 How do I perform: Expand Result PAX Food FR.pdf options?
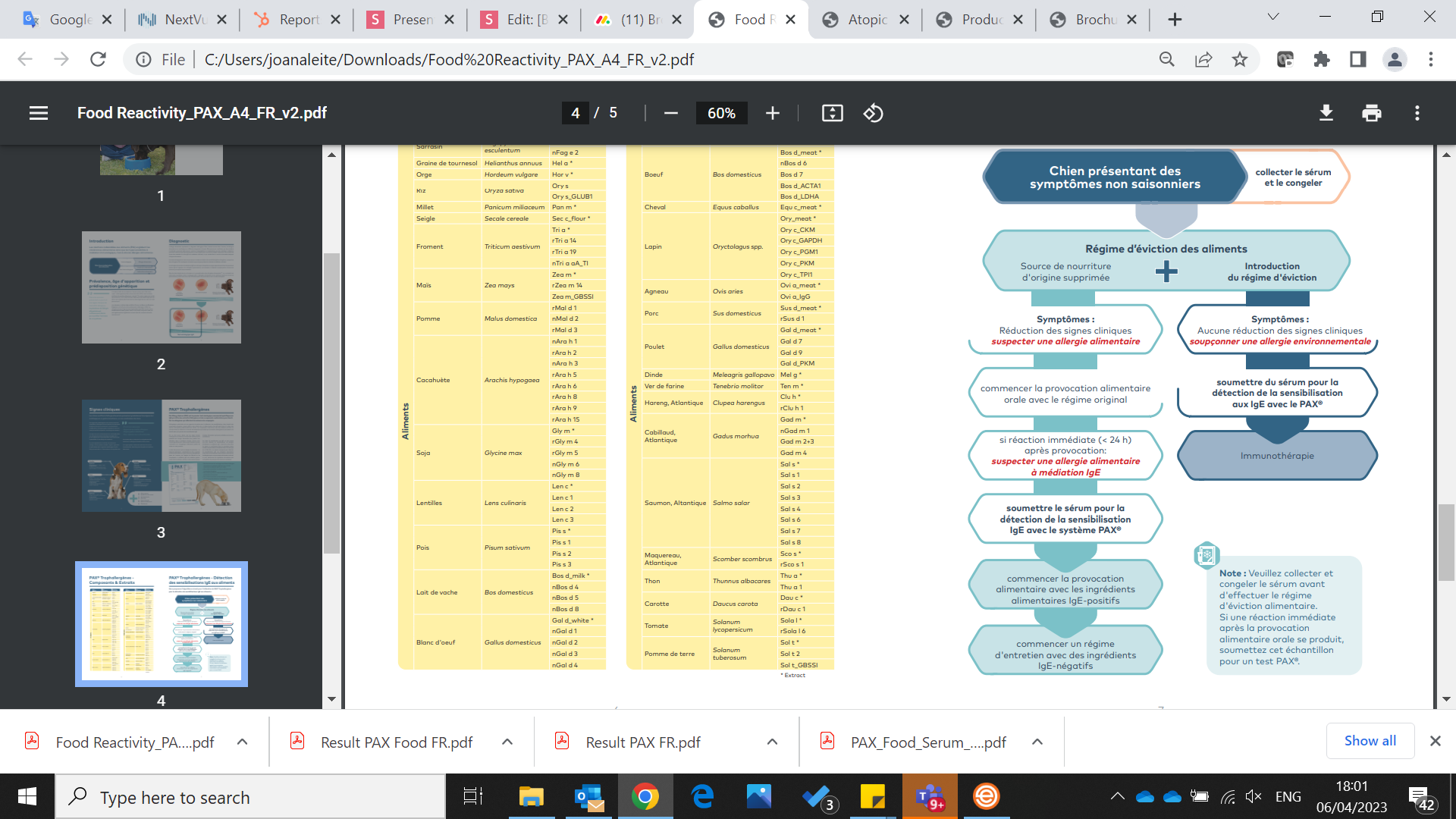click(x=507, y=742)
